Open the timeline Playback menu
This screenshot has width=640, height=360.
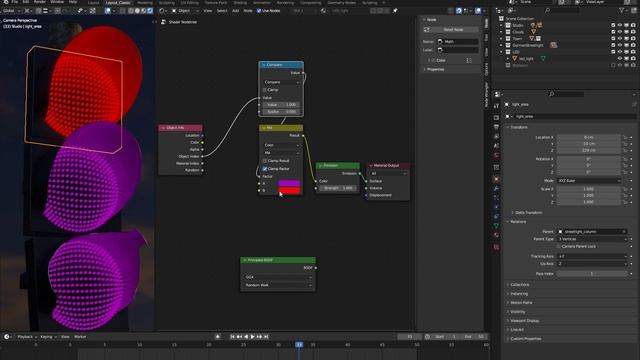[x=27, y=337]
